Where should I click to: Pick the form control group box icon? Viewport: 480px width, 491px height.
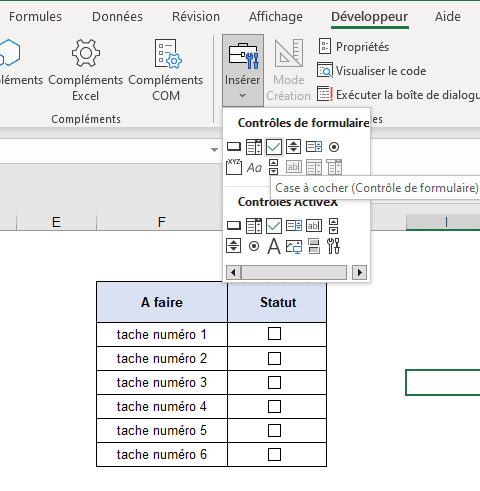(x=234, y=167)
